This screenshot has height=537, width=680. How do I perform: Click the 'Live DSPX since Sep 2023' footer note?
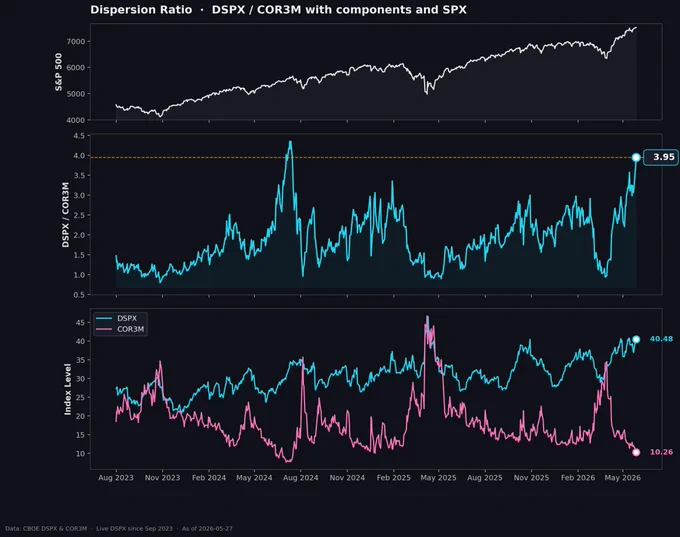pyautogui.click(x=134, y=529)
